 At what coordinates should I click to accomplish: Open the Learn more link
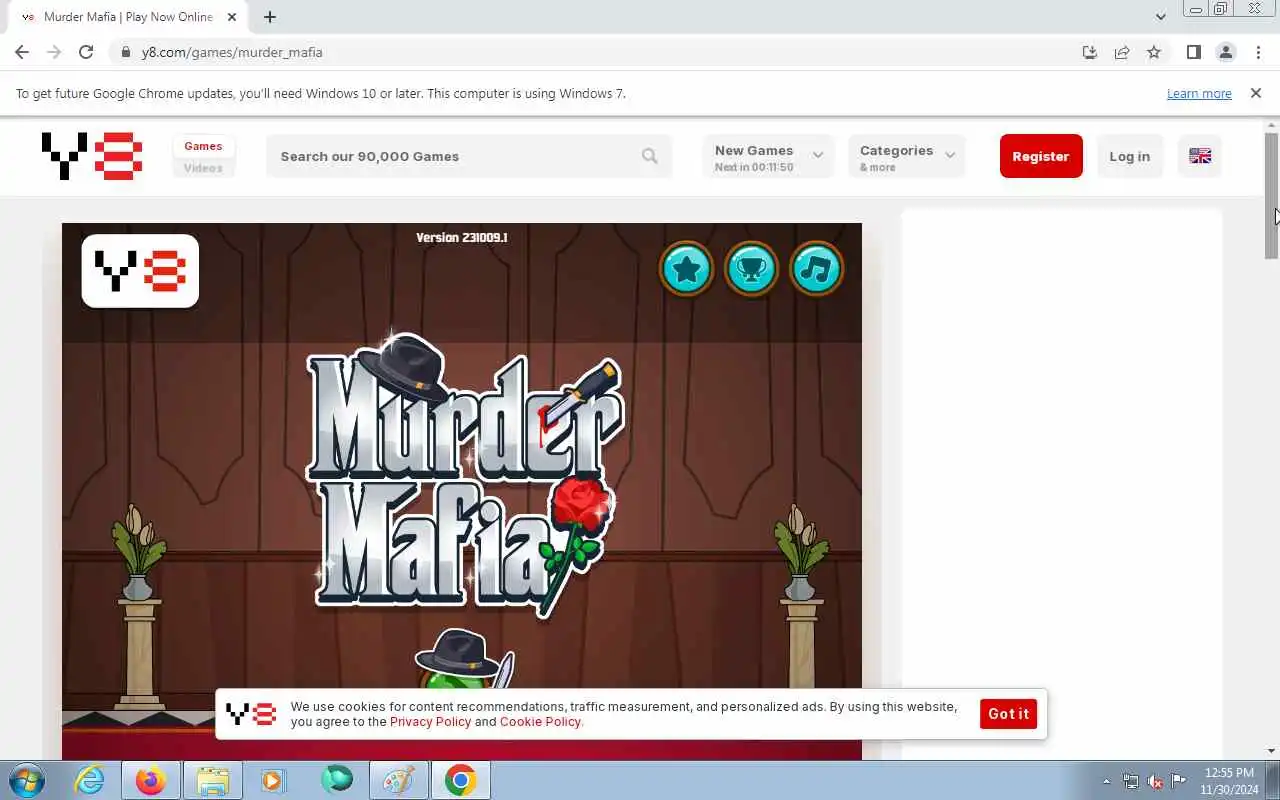1199,94
